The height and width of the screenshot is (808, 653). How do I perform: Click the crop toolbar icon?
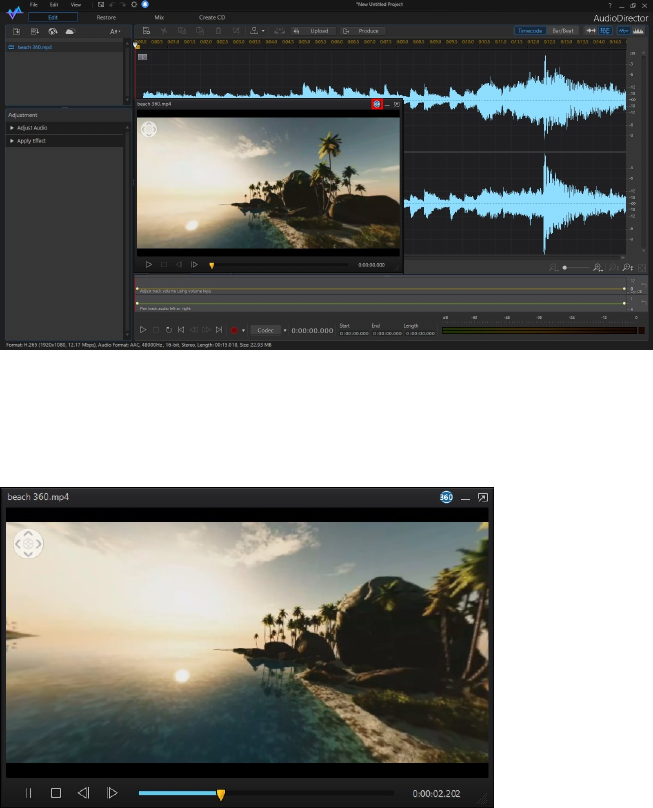click(x=236, y=31)
